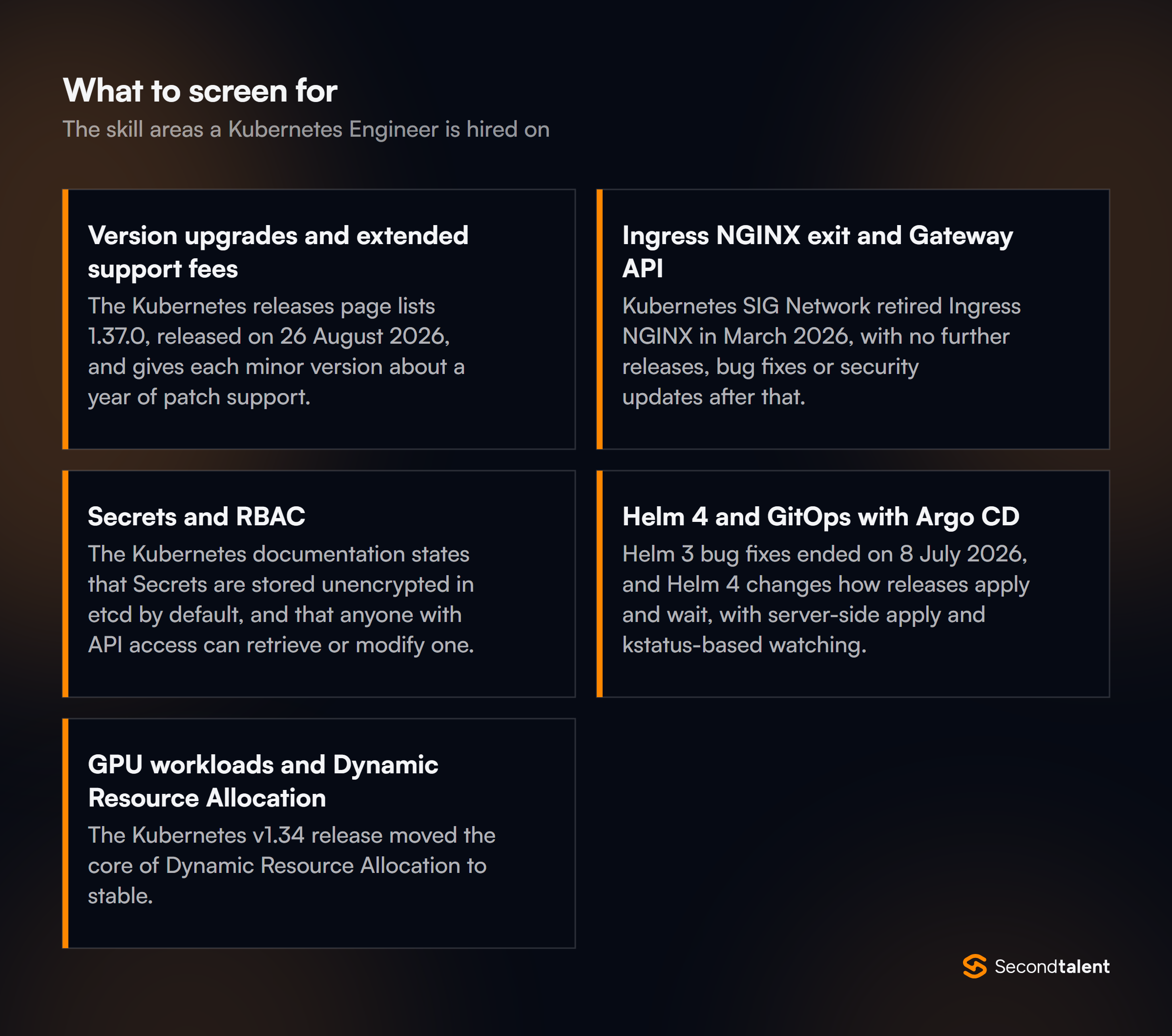Click orange accent bar beside Helm 4 card
The image size is (1172, 1036).
pos(600,583)
